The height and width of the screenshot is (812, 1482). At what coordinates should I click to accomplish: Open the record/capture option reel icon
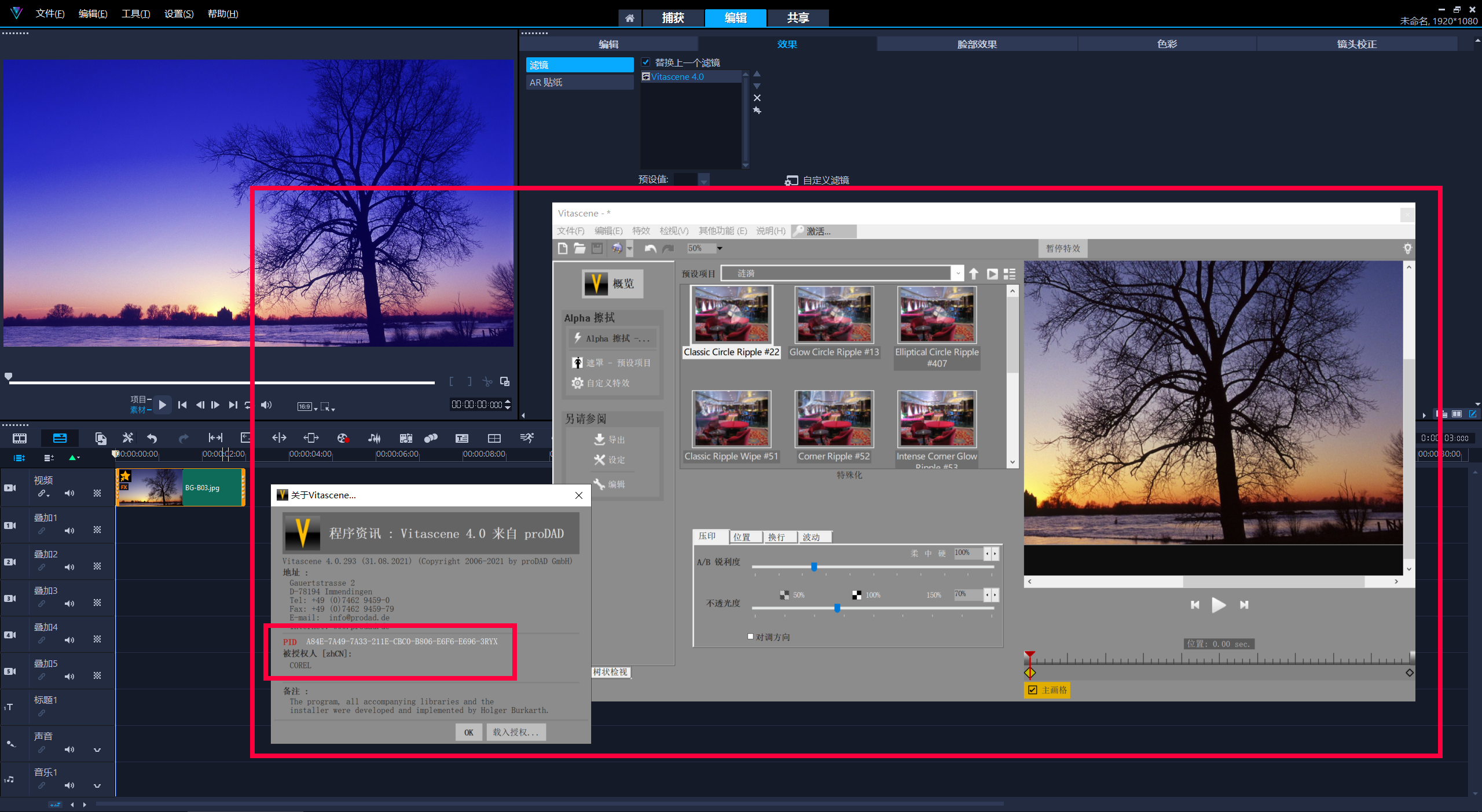point(343,438)
